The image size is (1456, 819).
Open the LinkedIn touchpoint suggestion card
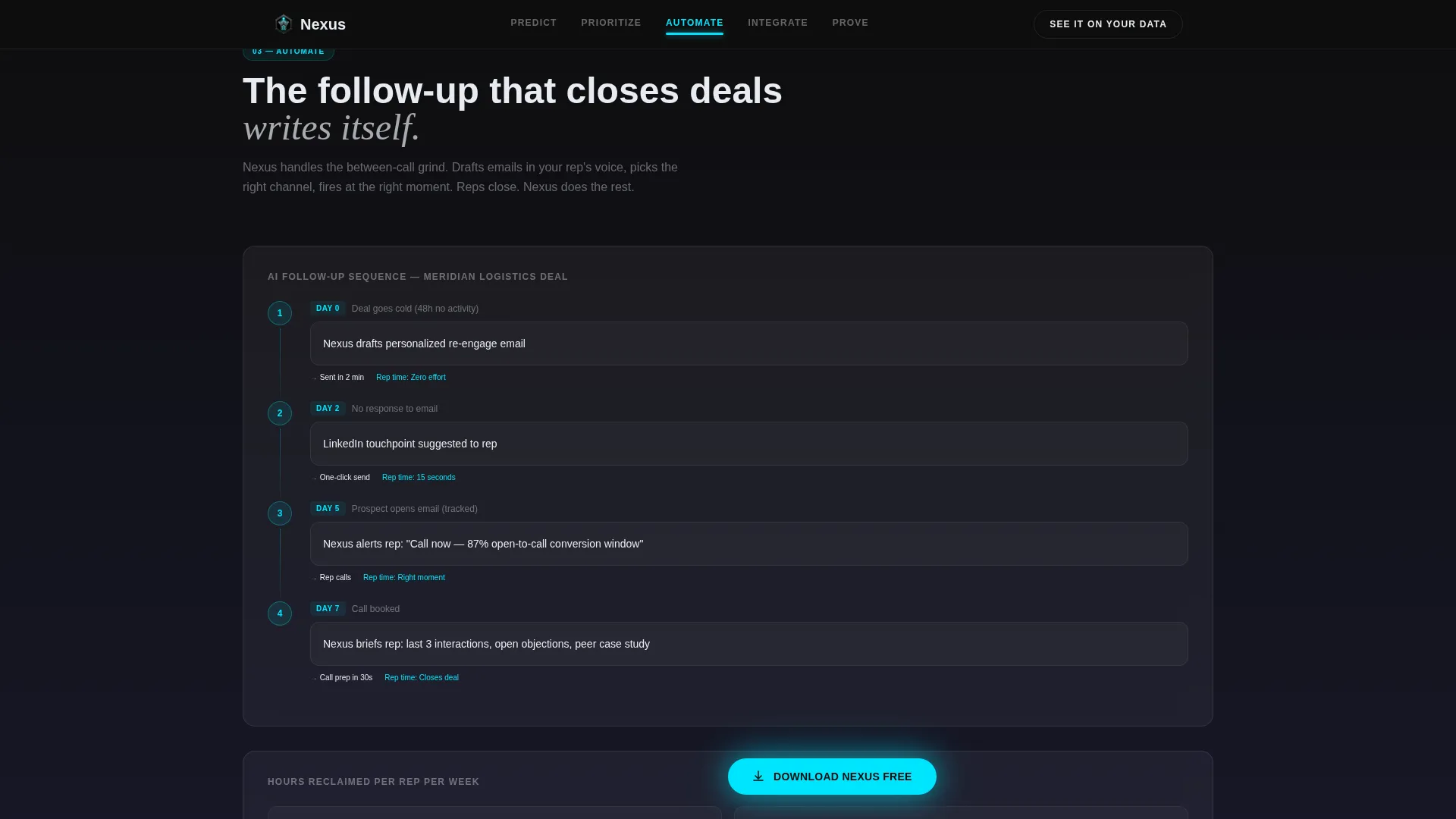[x=749, y=444]
